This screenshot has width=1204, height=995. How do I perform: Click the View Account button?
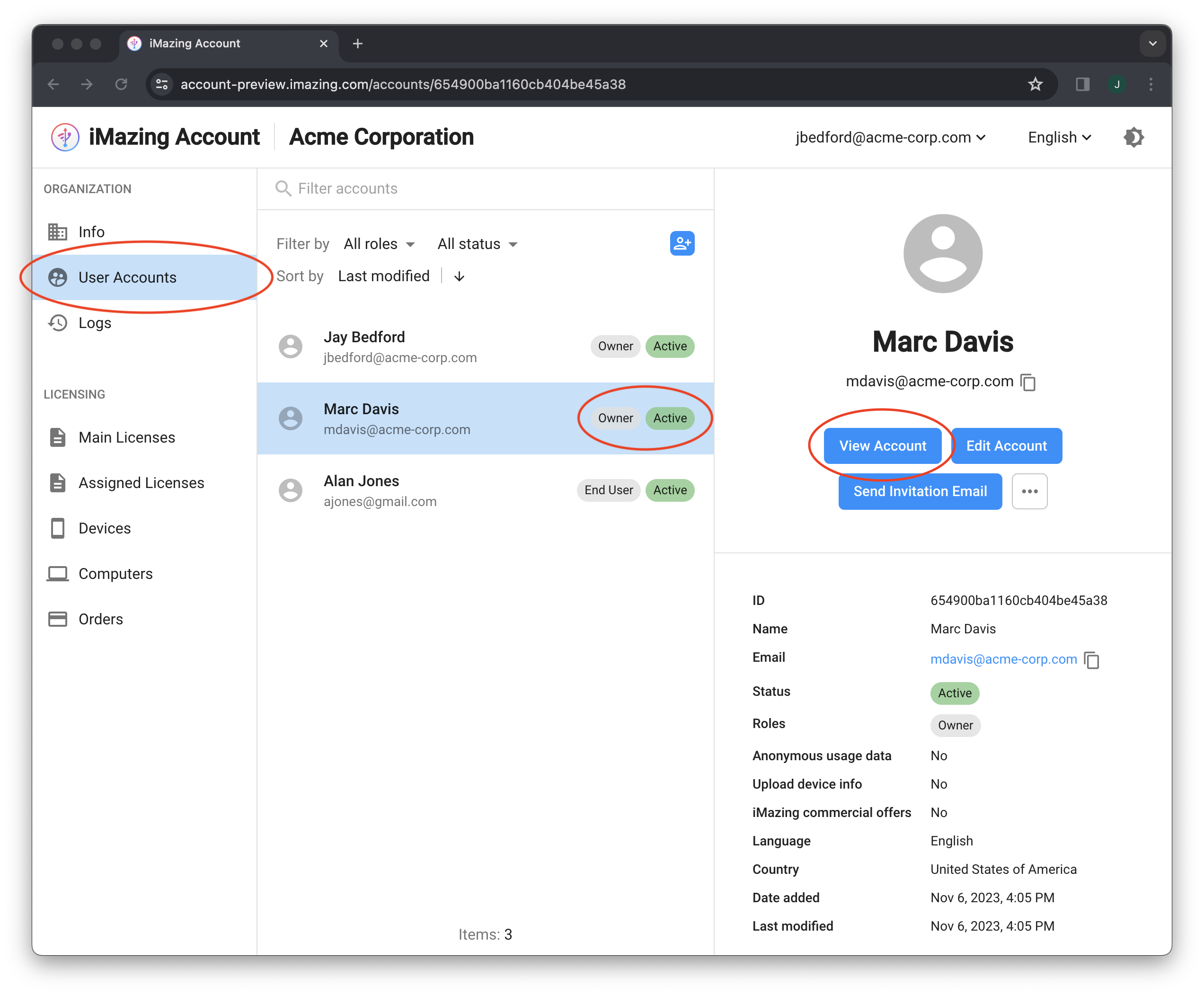click(x=882, y=446)
